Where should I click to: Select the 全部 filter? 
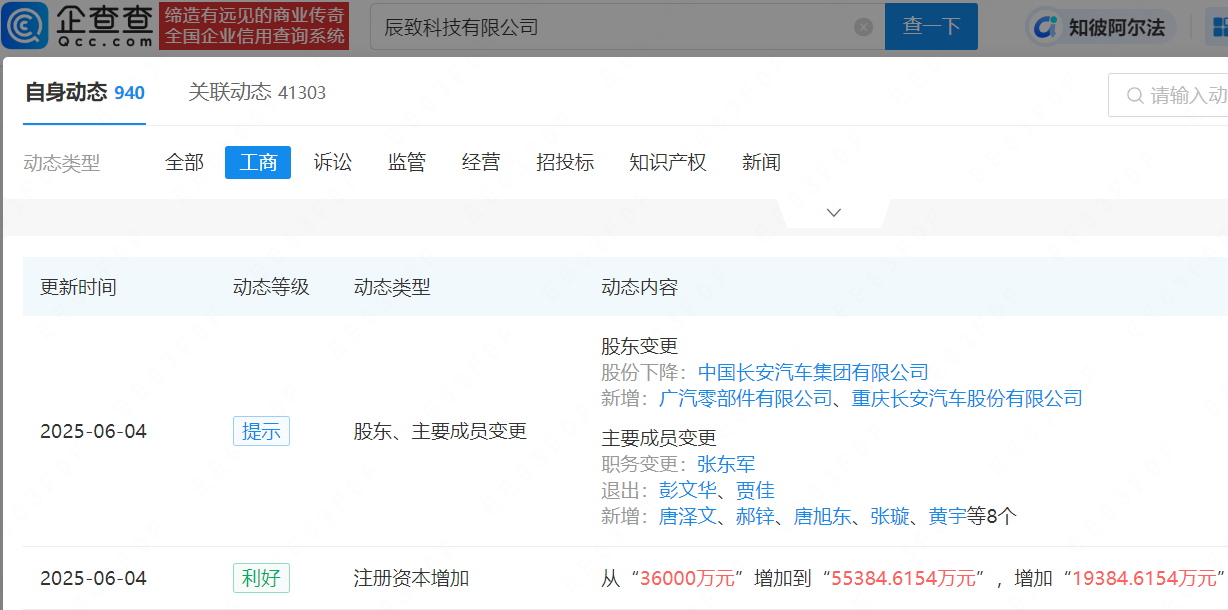point(184,162)
